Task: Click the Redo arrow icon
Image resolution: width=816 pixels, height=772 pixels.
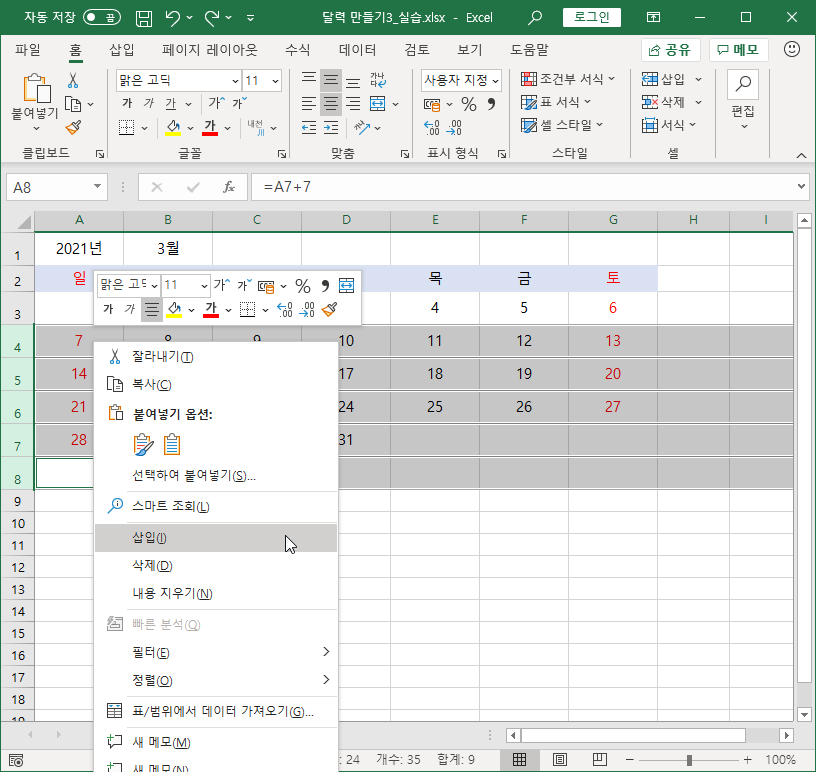Action: (212, 18)
